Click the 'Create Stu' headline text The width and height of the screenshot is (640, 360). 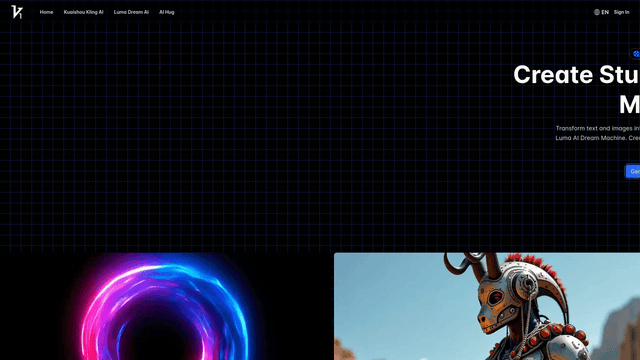tap(576, 75)
